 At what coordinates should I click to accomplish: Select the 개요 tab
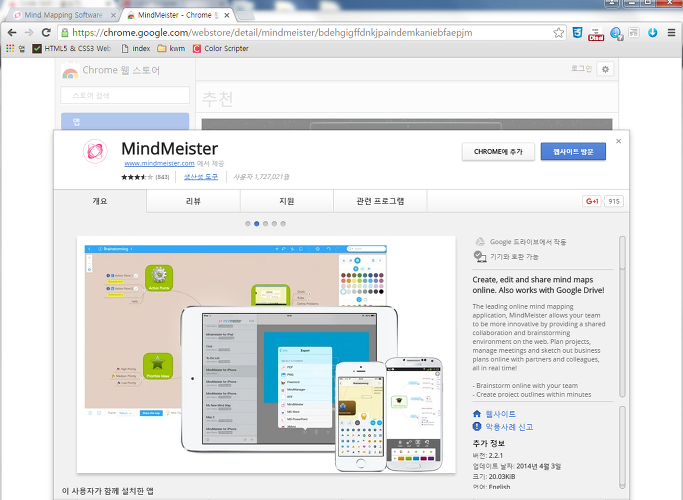coord(100,201)
